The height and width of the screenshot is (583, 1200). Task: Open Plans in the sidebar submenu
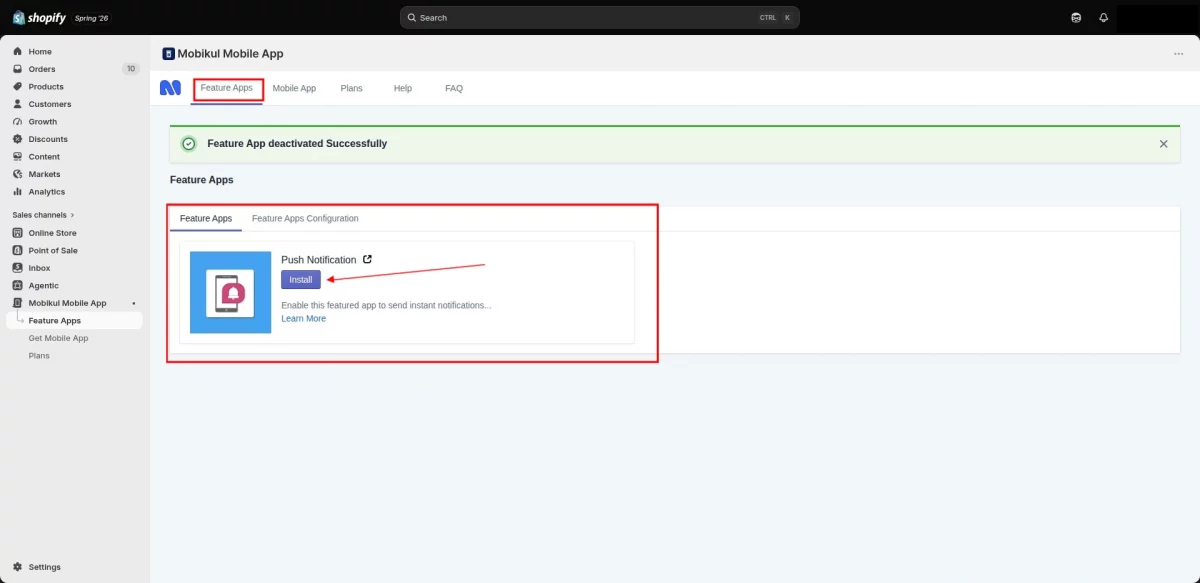[x=39, y=356]
